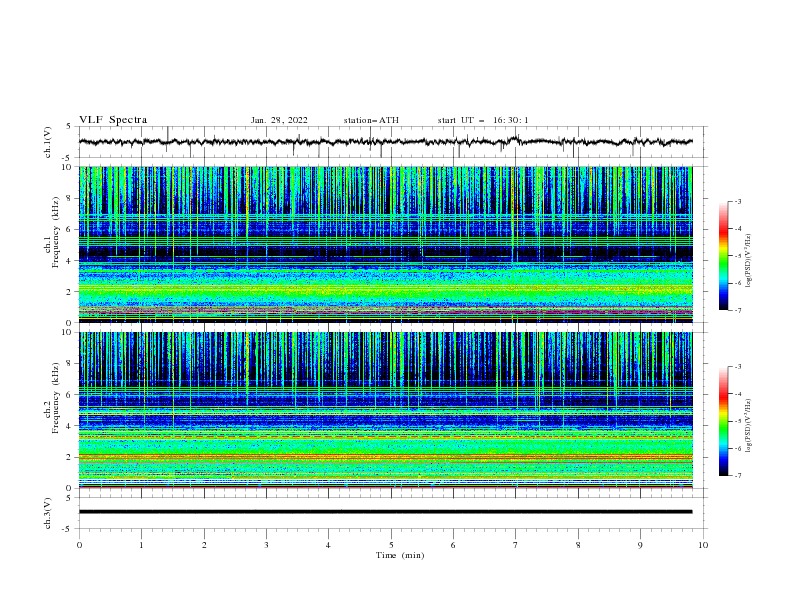Click the "-5" tick on the ch.1(V) axis
792x612 pixels.
68,158
